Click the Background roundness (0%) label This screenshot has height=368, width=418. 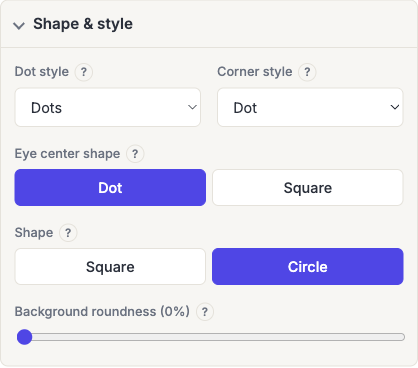coord(102,312)
